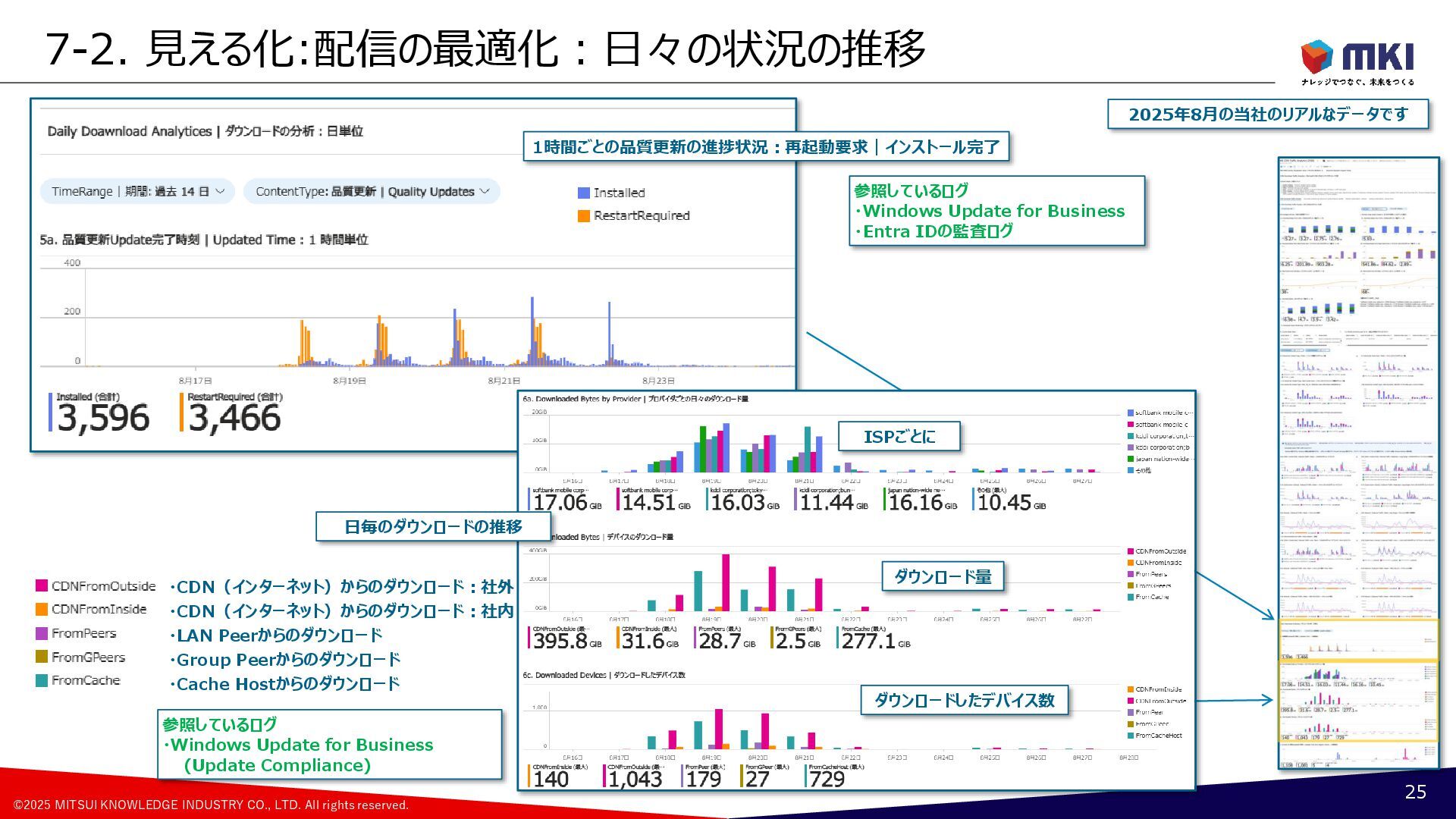Screen dimensions: 1456x819
Task: Click the FromGPeers olive legend square
Action: [42, 657]
